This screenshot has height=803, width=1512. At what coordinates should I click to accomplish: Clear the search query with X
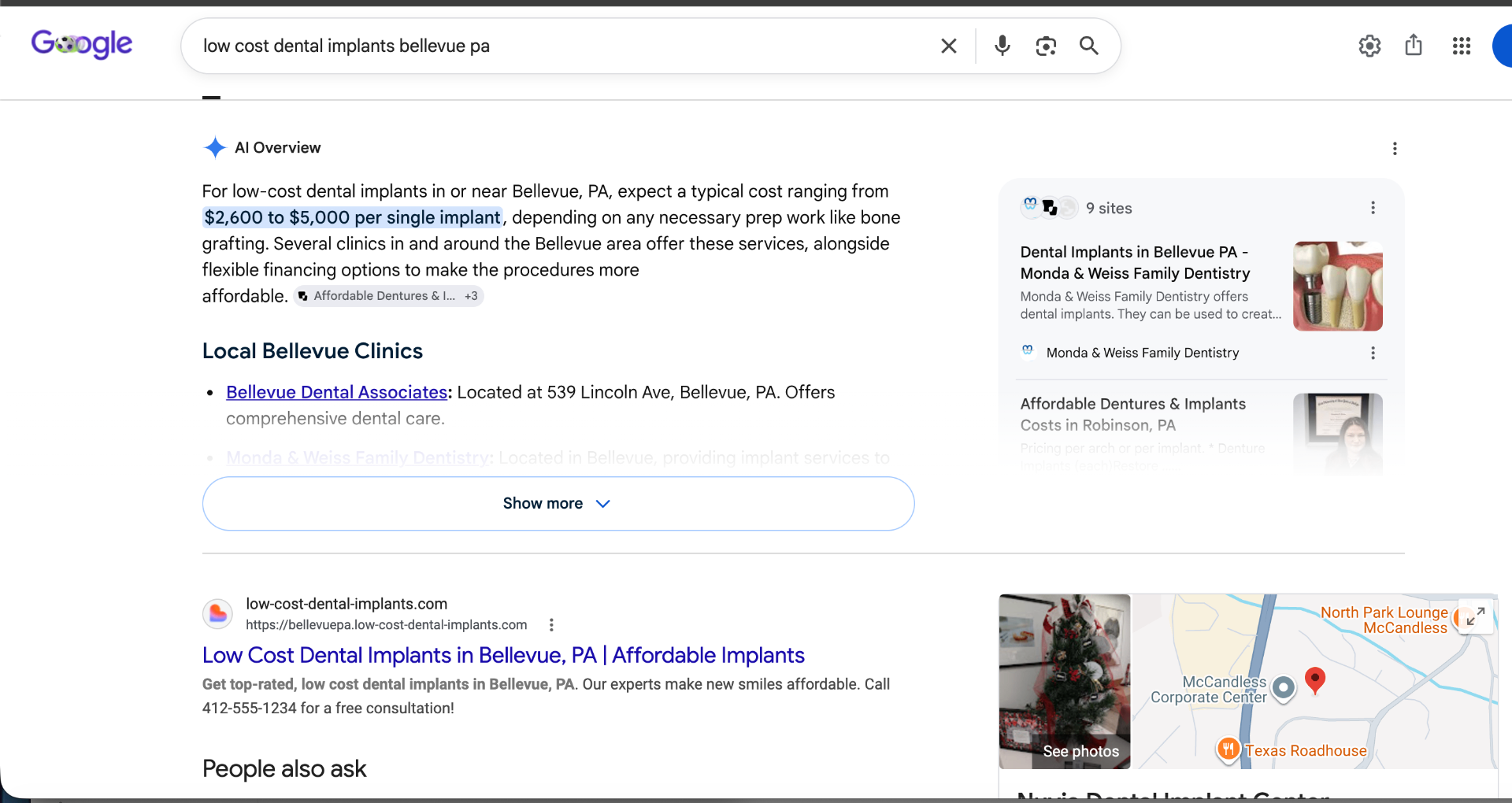[x=949, y=46]
